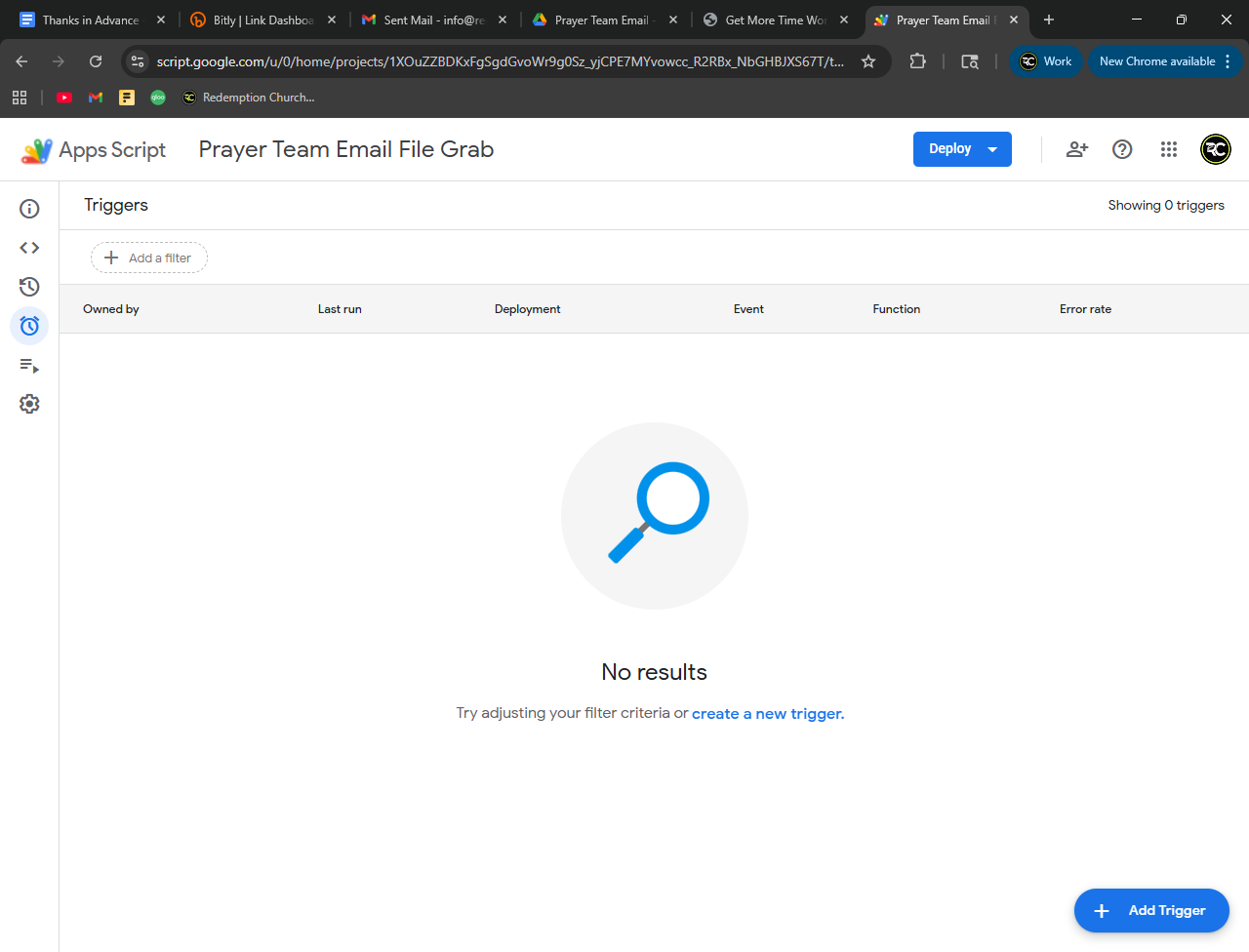Open the Overview info icon in sidebar
The height and width of the screenshot is (952, 1249).
pos(29,209)
